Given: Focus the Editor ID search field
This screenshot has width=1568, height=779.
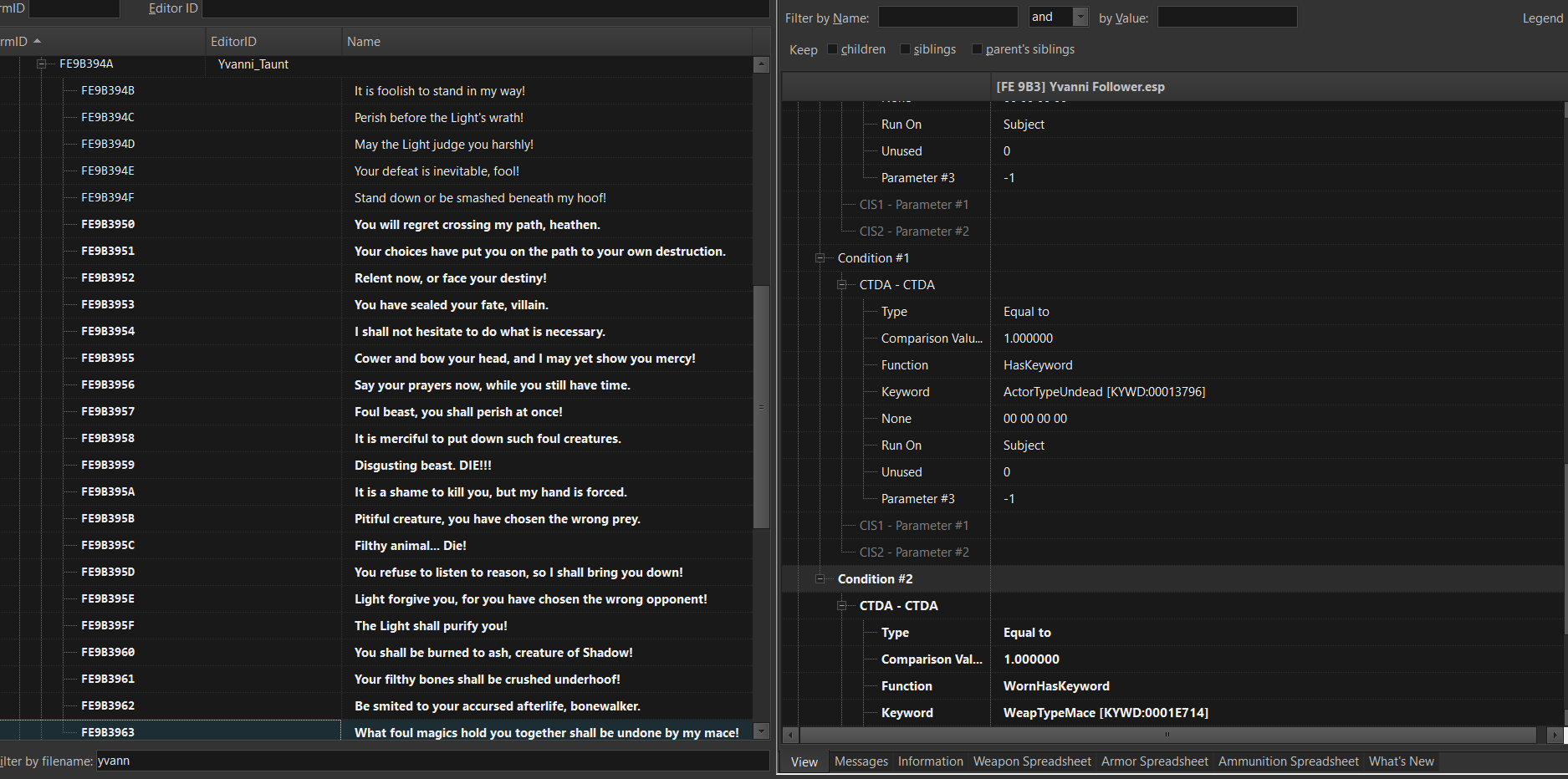Looking at the screenshot, I should pos(485,8).
